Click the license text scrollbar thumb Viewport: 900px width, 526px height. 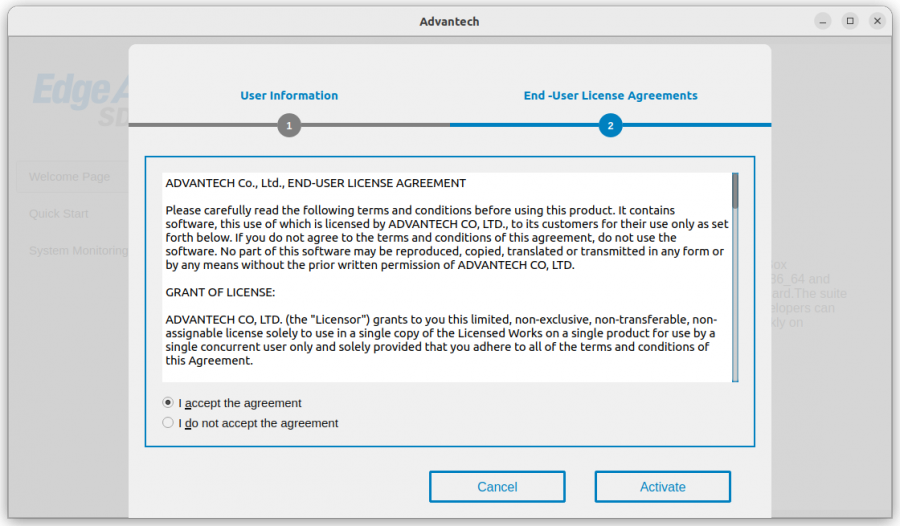coord(735,191)
